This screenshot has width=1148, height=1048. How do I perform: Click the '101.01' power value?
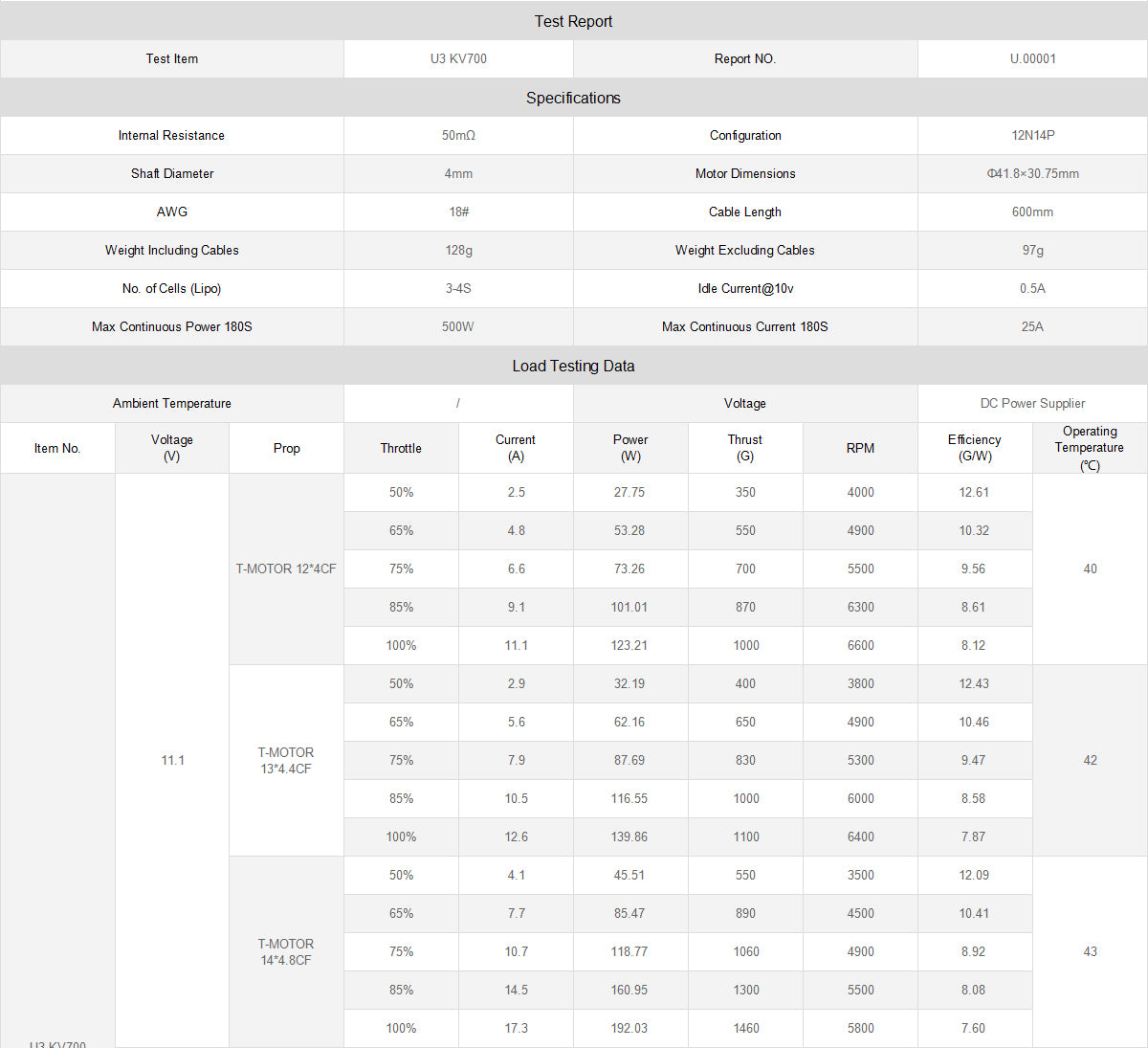pos(629,607)
